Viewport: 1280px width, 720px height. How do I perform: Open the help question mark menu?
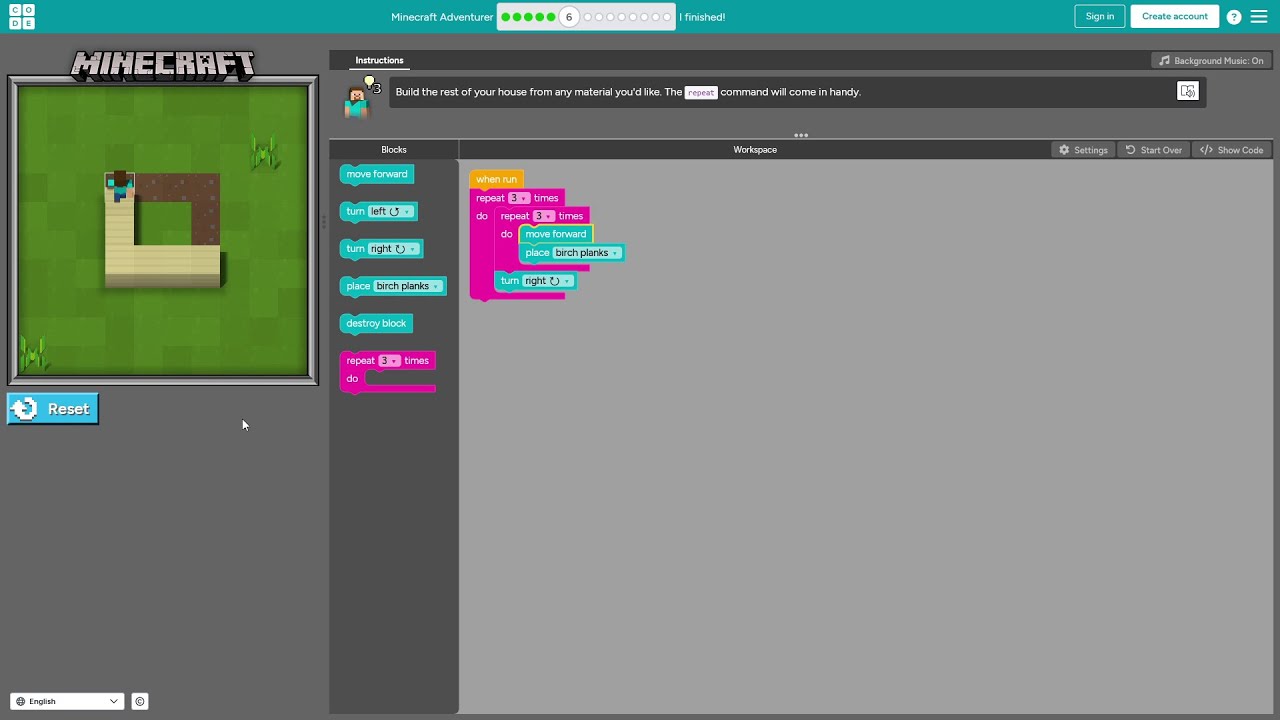coord(1234,17)
